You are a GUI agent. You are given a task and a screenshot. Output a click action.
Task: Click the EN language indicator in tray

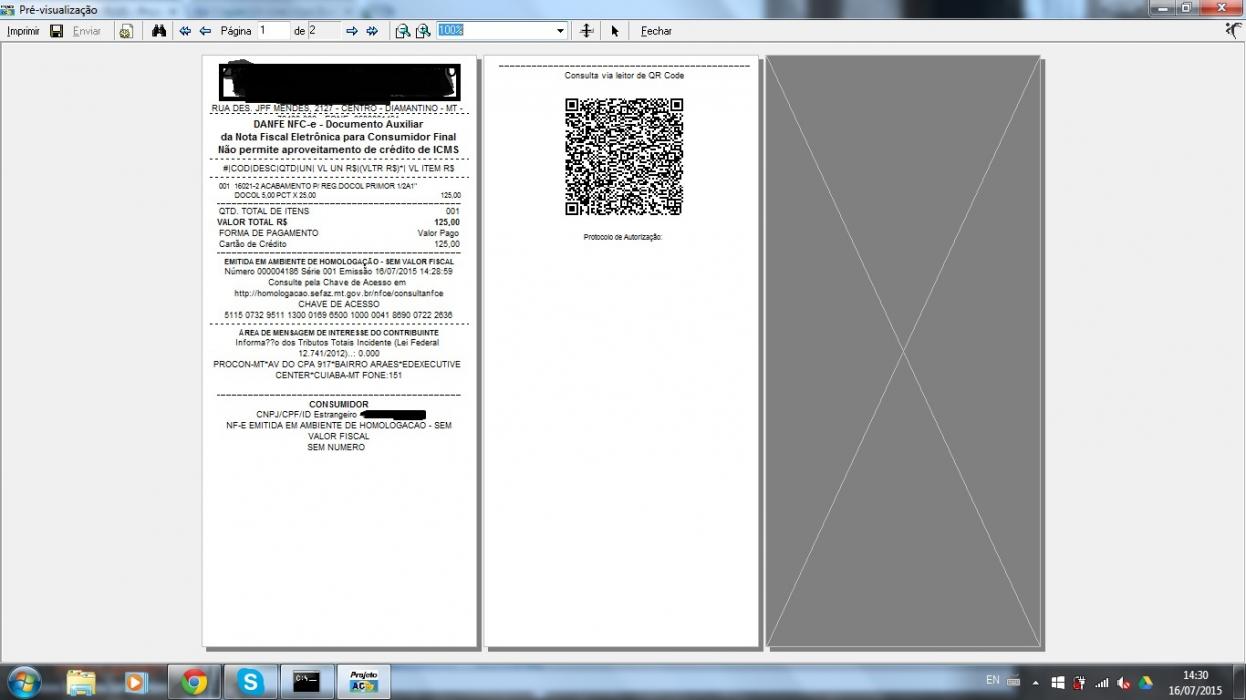pos(993,680)
